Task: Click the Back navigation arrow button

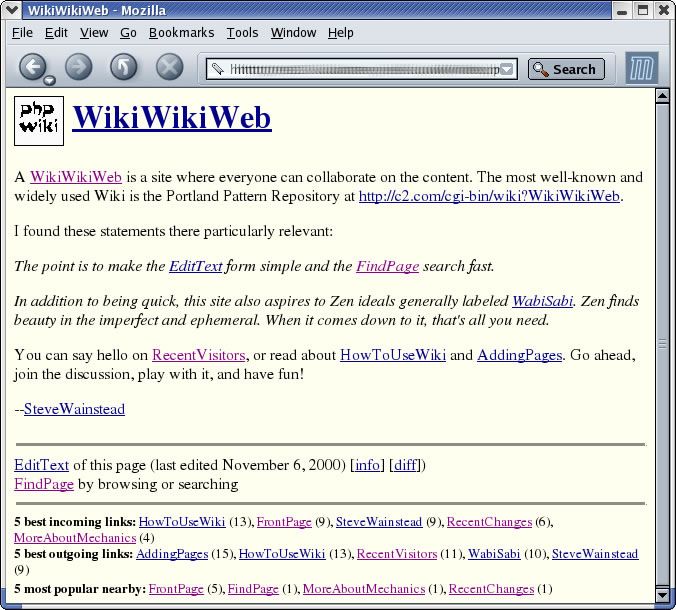Action: pyautogui.click(x=31, y=68)
